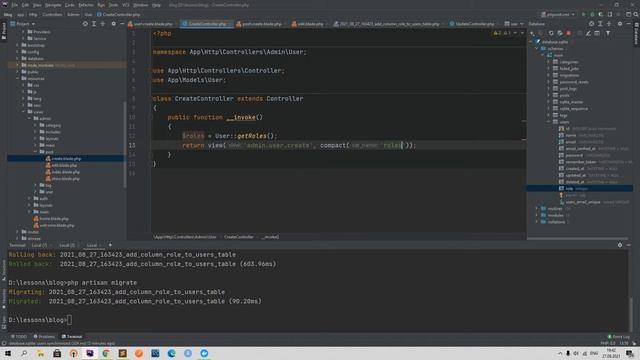
Task: Click CreateController breadcrumb below the editor
Action: [238, 237]
